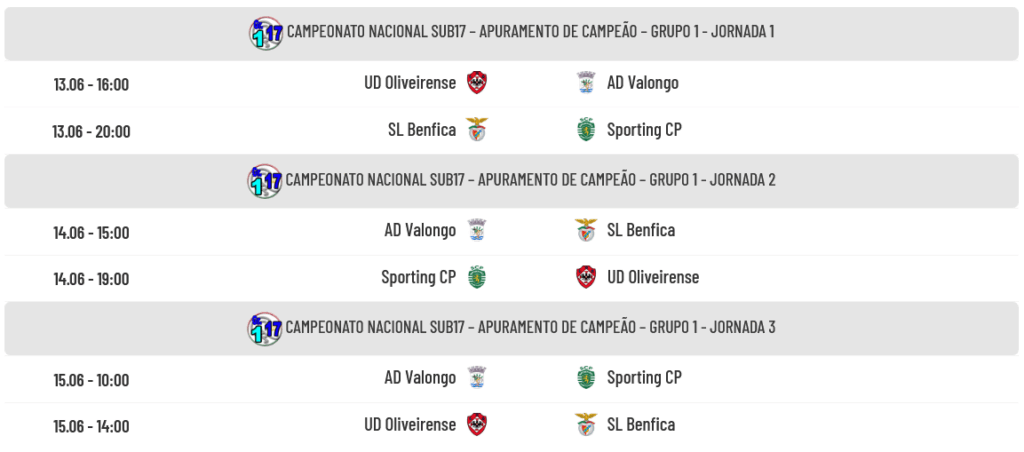Click the 13.06 - 20:00 match time
Screen dimensions: 1024x452
click(x=91, y=131)
